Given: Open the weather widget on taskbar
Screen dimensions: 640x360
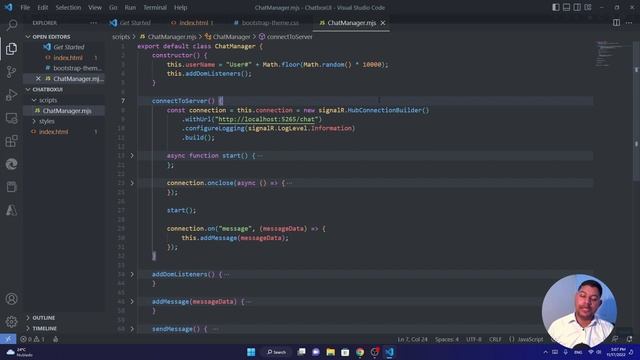Looking at the screenshot, I should (20, 352).
